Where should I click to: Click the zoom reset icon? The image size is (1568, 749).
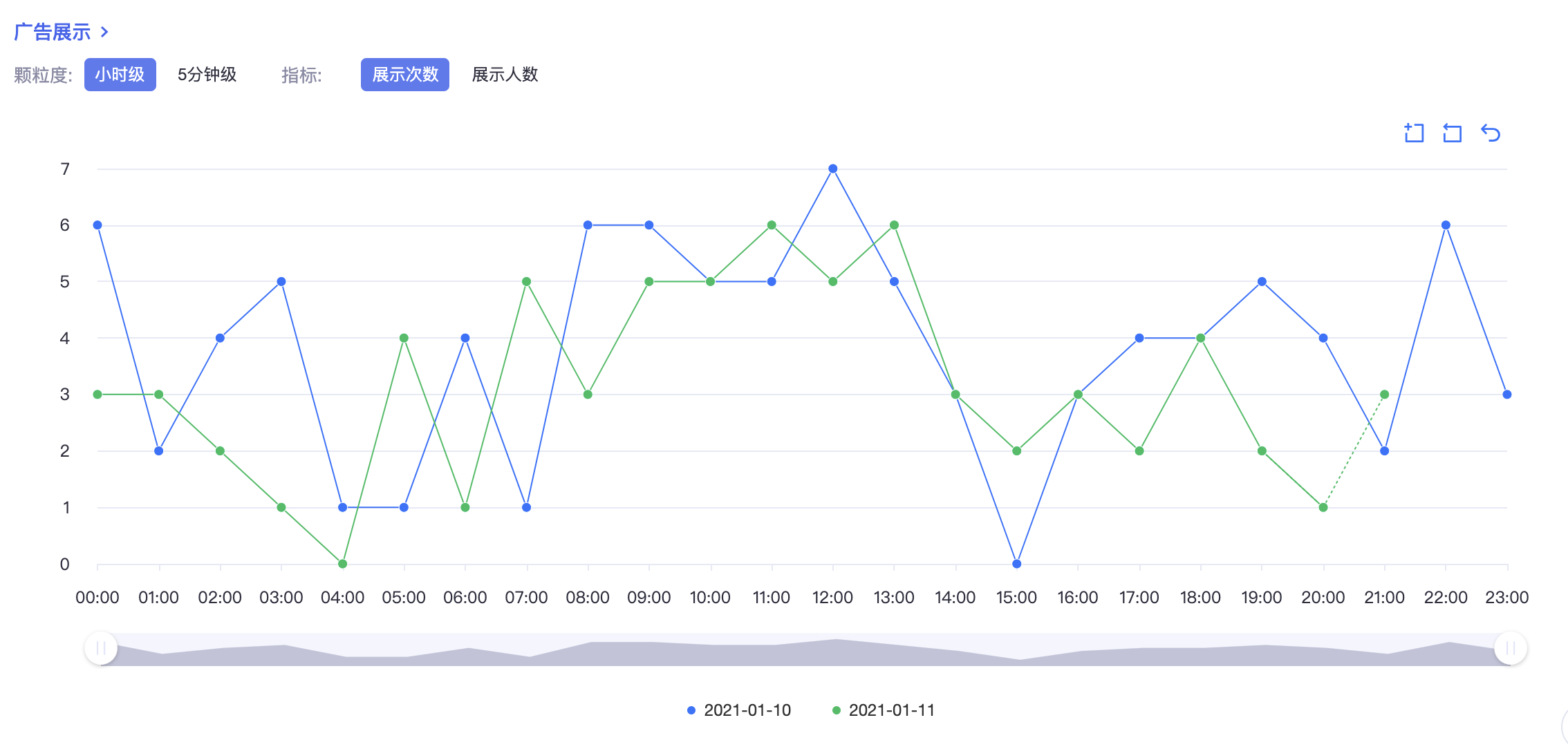click(1452, 133)
